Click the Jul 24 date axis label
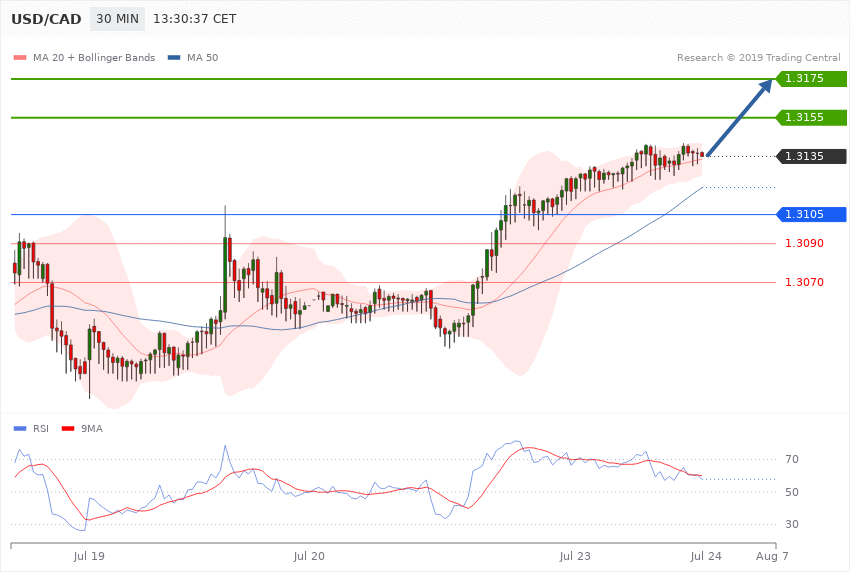The height and width of the screenshot is (576, 850). coord(706,556)
